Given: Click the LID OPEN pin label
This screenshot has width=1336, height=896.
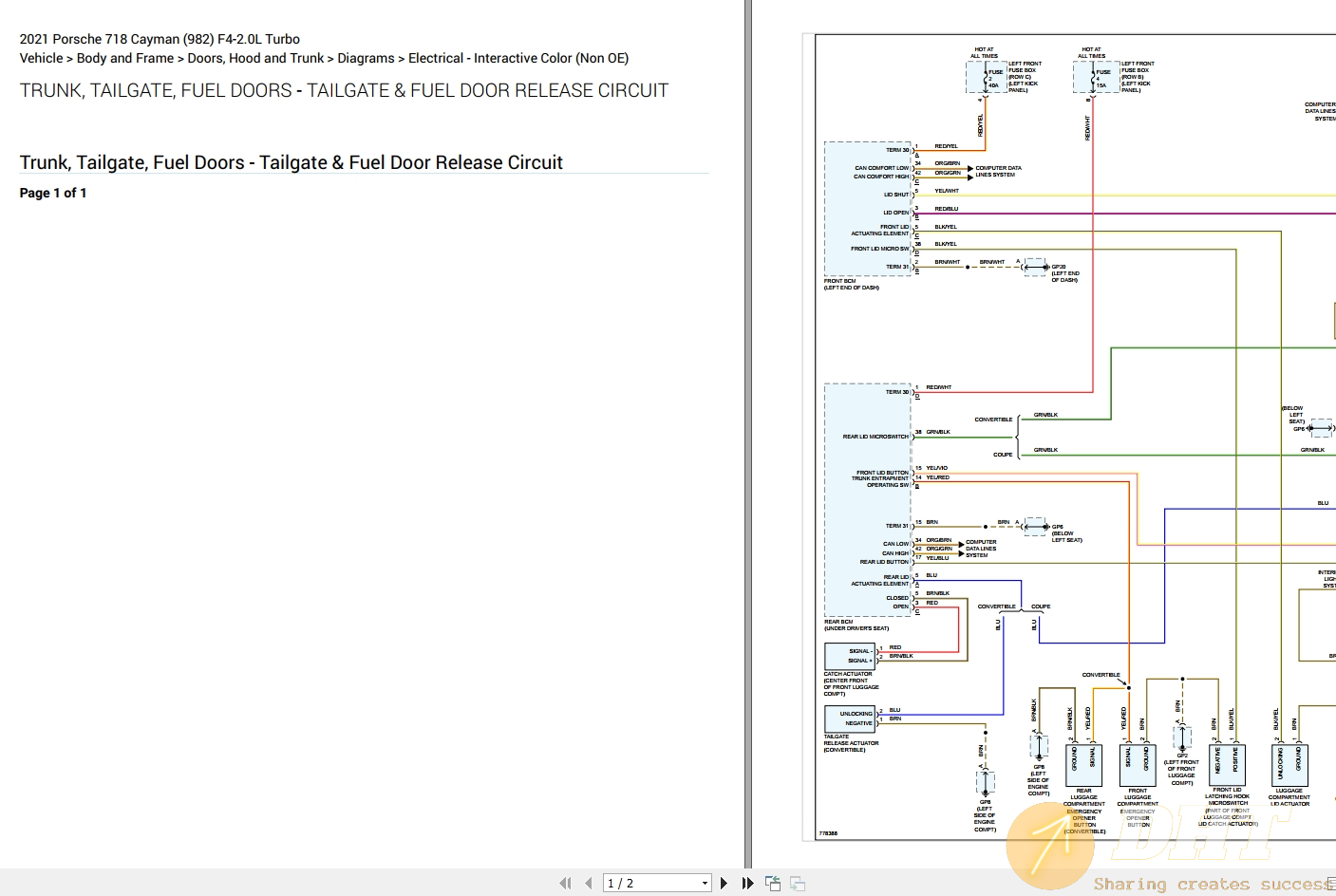Looking at the screenshot, I should click(x=896, y=213).
